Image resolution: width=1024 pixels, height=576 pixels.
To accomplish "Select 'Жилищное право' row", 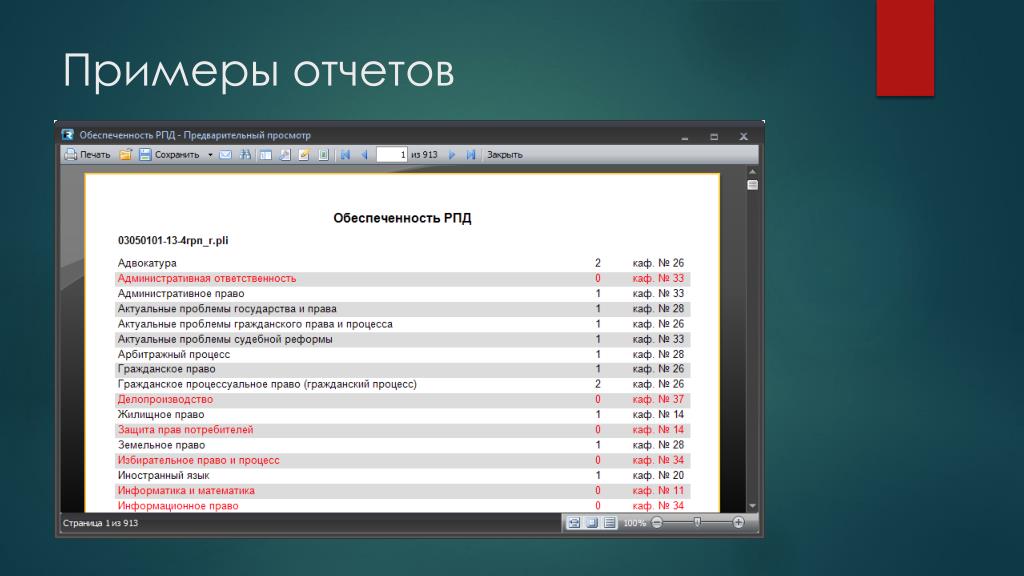I will [402, 415].
